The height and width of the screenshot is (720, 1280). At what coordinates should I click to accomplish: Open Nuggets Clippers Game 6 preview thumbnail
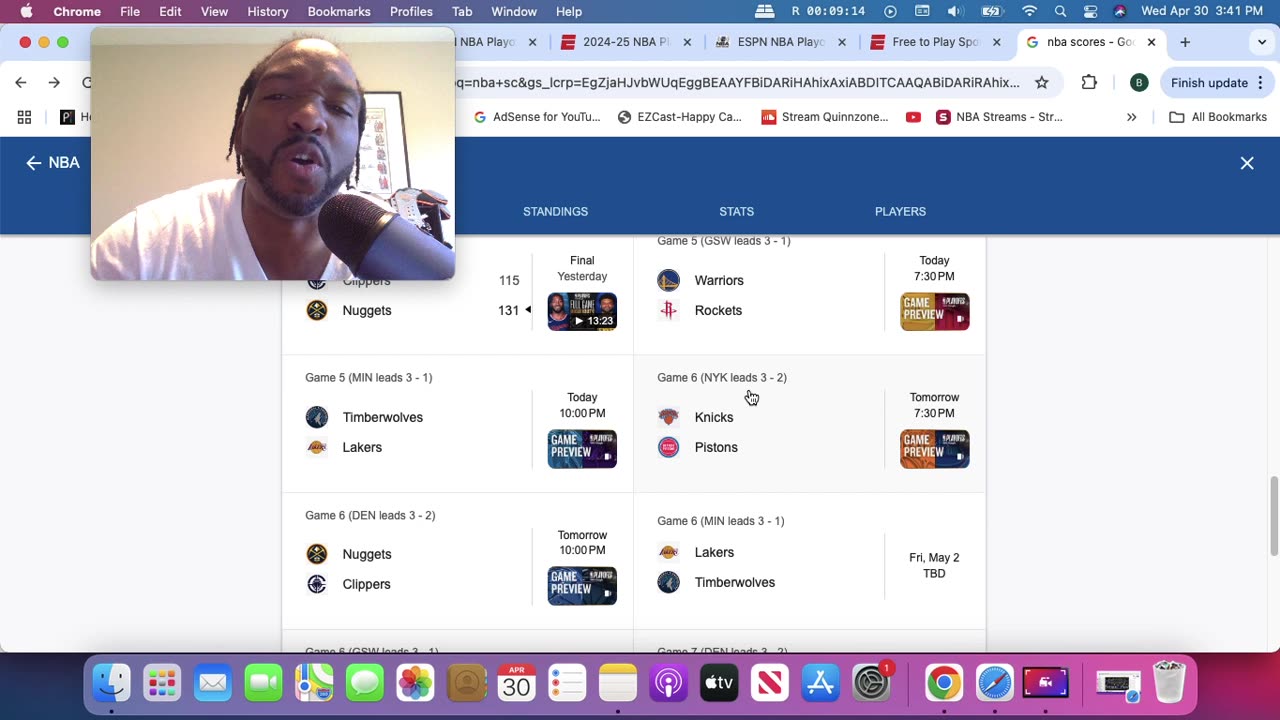(582, 586)
